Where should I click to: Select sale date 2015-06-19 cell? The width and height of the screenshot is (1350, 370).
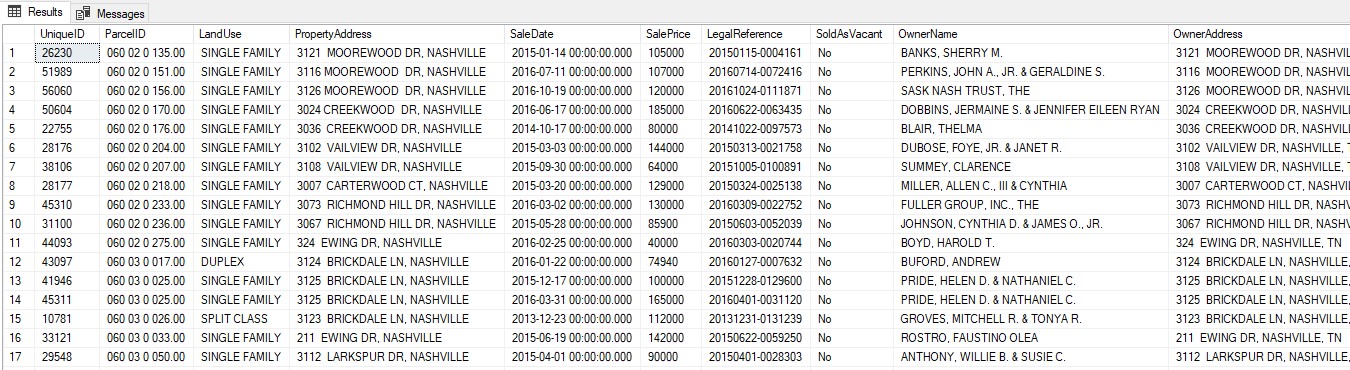(x=572, y=338)
